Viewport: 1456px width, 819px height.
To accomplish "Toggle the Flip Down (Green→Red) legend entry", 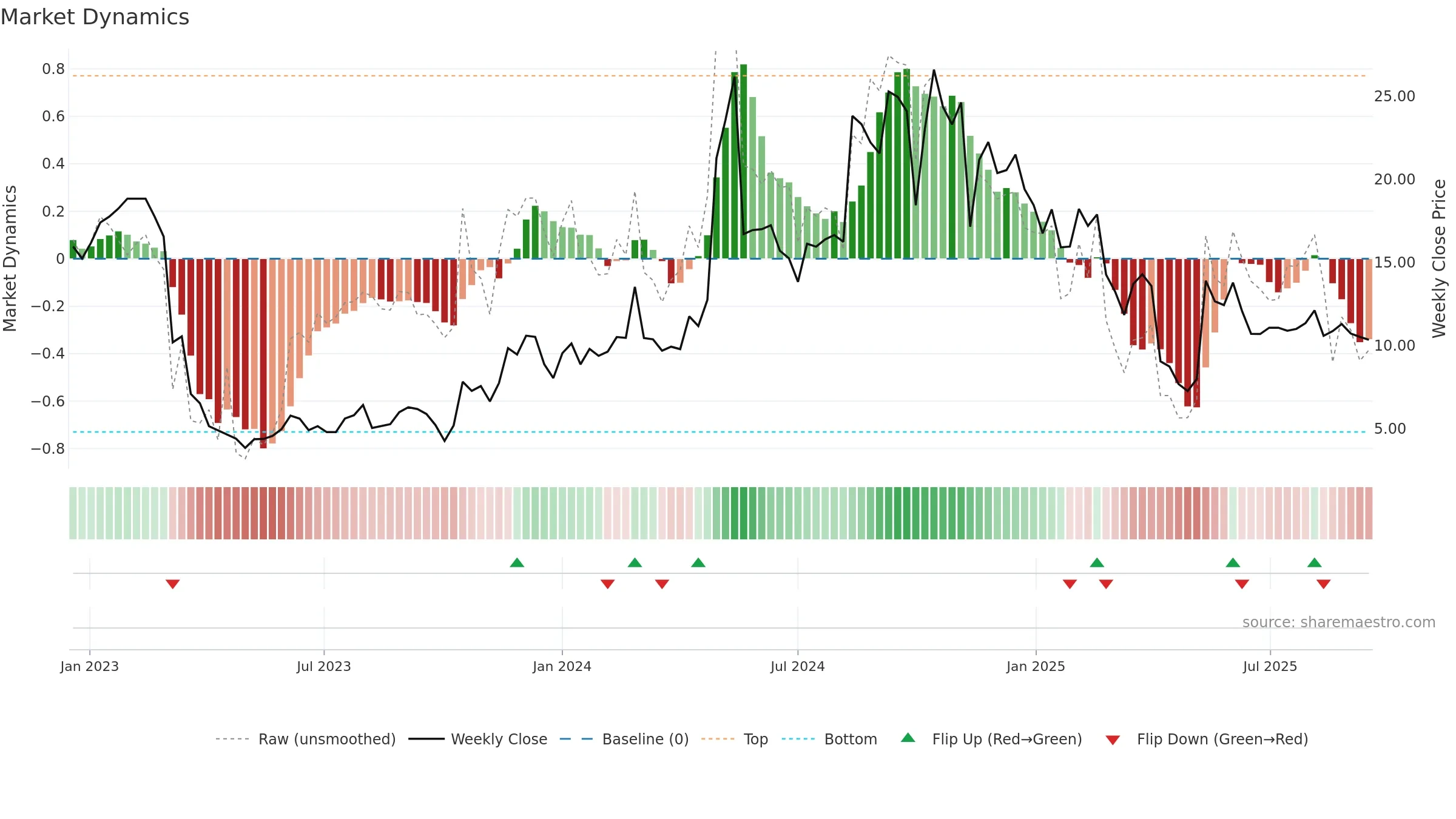I will [x=1206, y=739].
